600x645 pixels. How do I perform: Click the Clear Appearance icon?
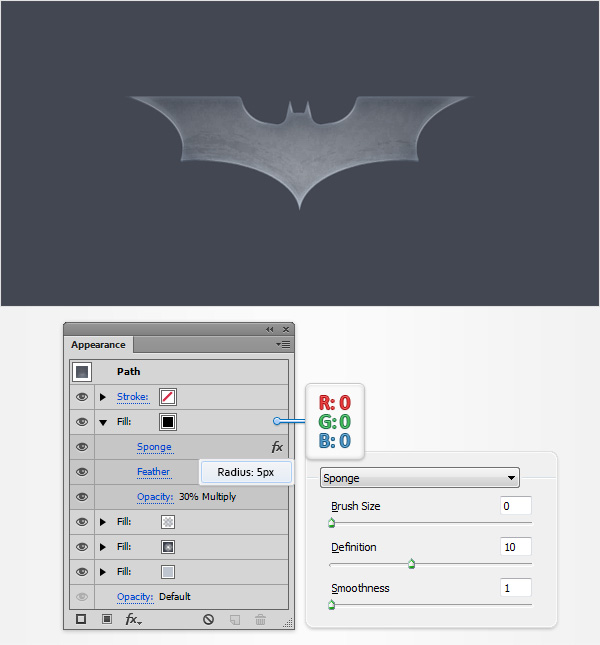(208, 619)
